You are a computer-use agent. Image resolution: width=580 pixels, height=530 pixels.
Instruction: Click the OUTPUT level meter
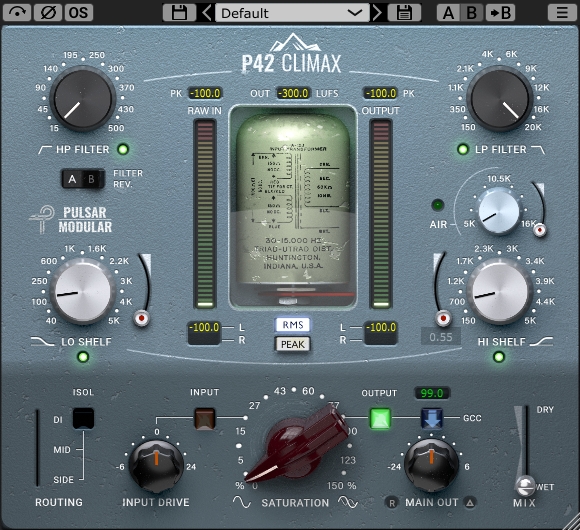click(x=381, y=214)
